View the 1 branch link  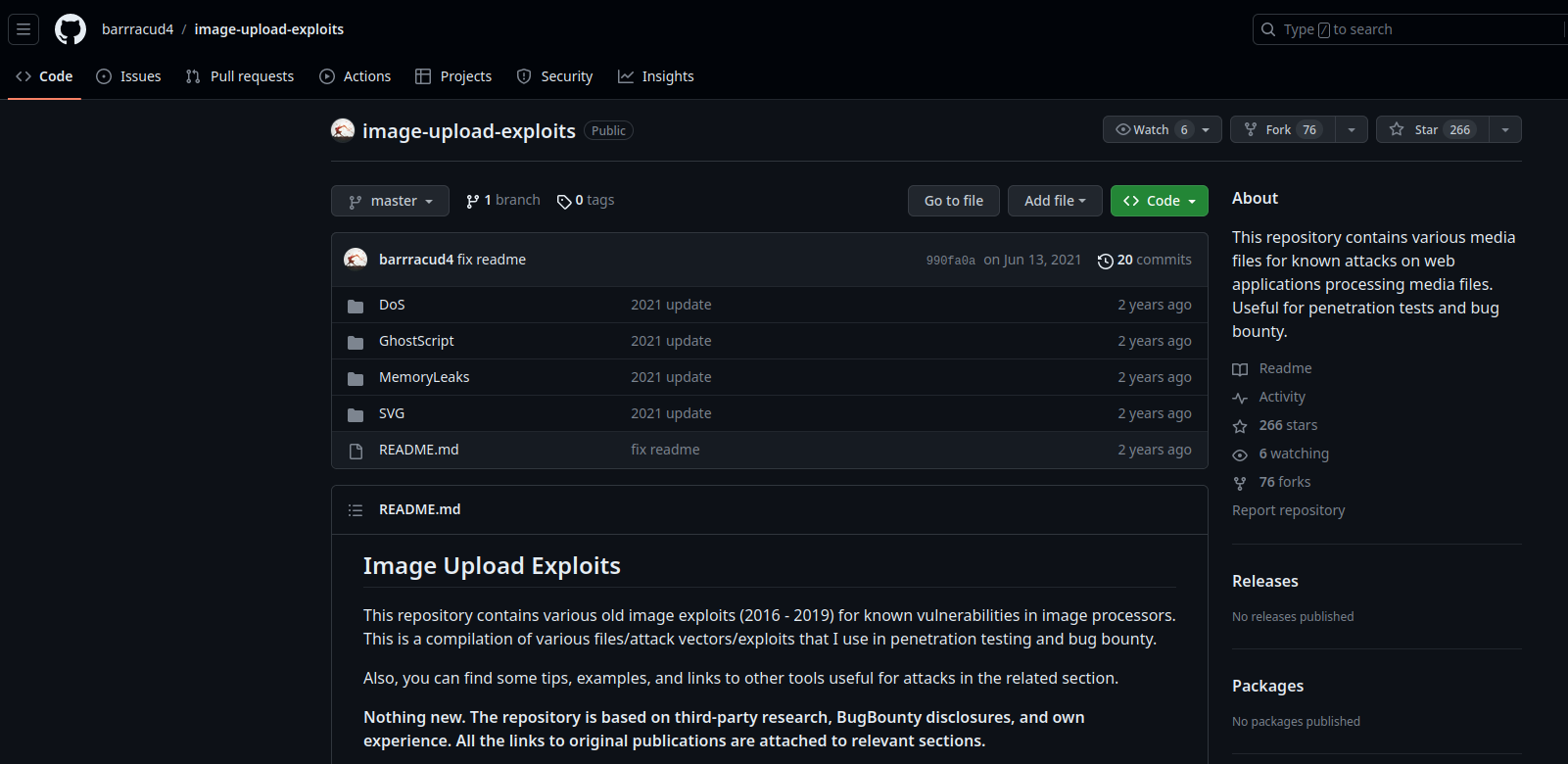503,200
